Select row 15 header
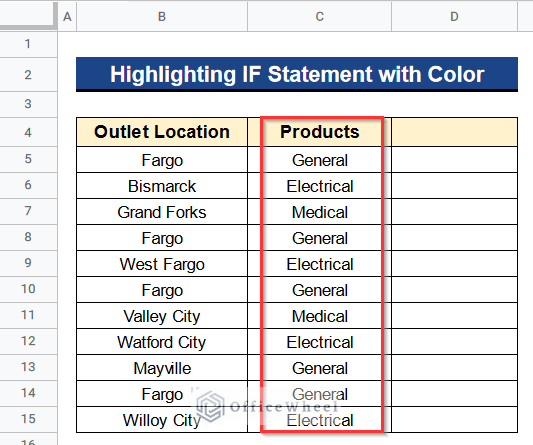 28,420
